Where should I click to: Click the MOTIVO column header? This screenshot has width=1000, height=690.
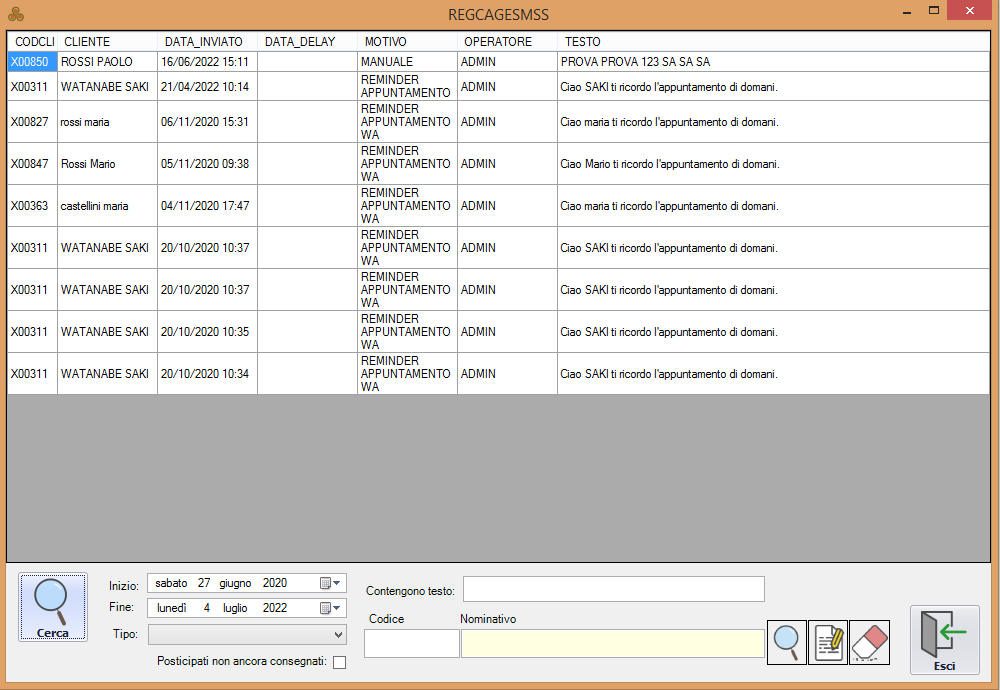[385, 42]
